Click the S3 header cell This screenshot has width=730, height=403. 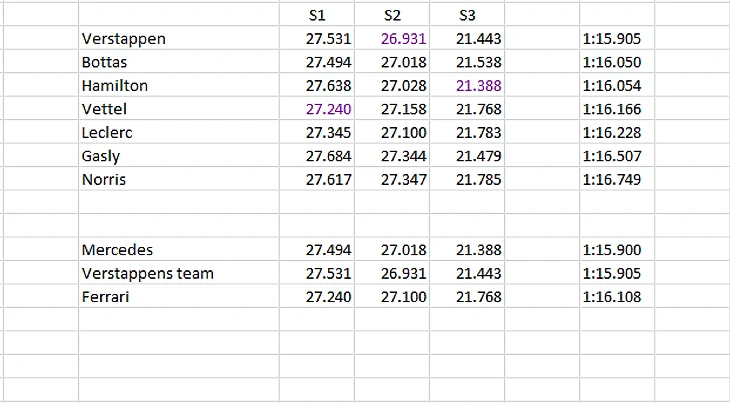[467, 15]
